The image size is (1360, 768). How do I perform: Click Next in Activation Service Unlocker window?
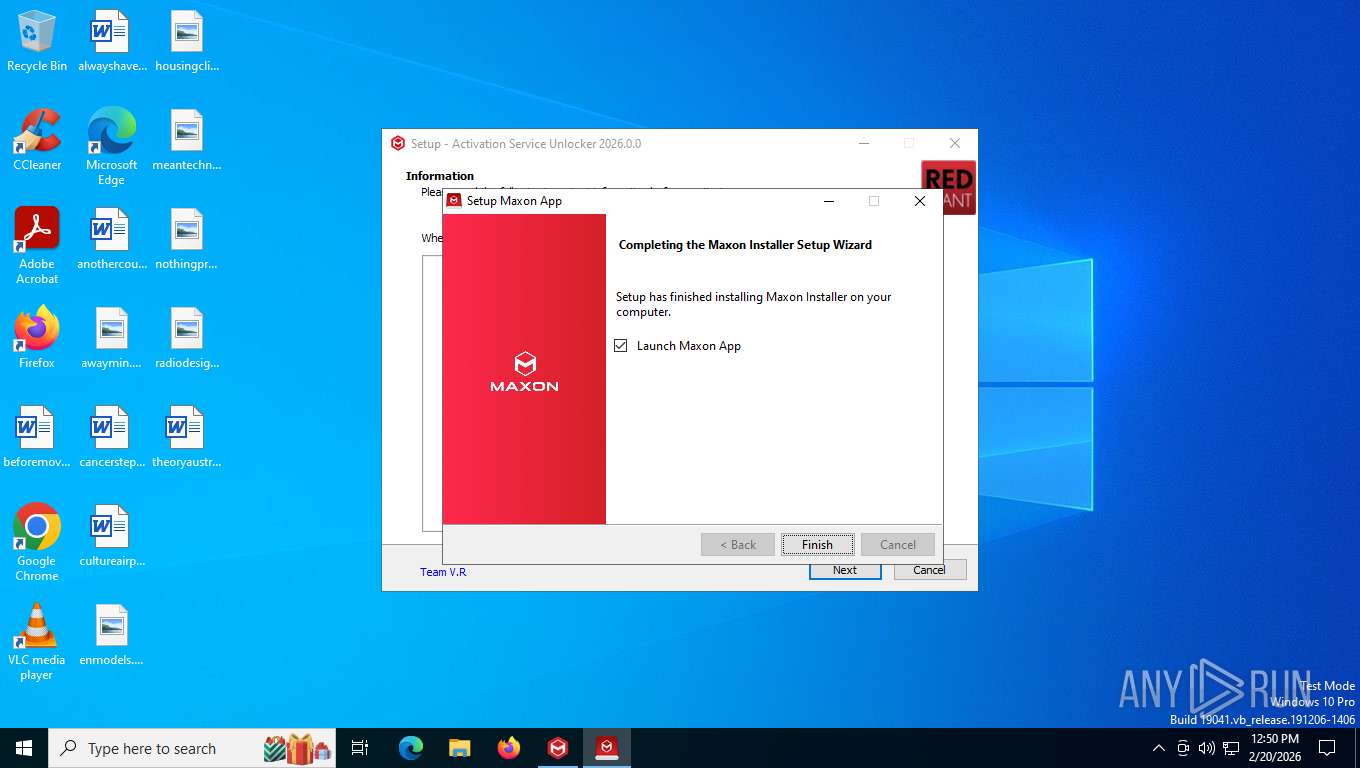(845, 570)
